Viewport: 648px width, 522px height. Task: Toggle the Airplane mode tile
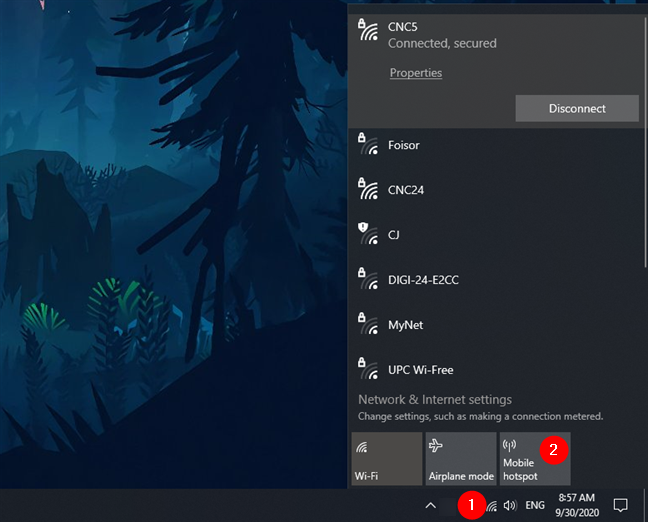461,459
